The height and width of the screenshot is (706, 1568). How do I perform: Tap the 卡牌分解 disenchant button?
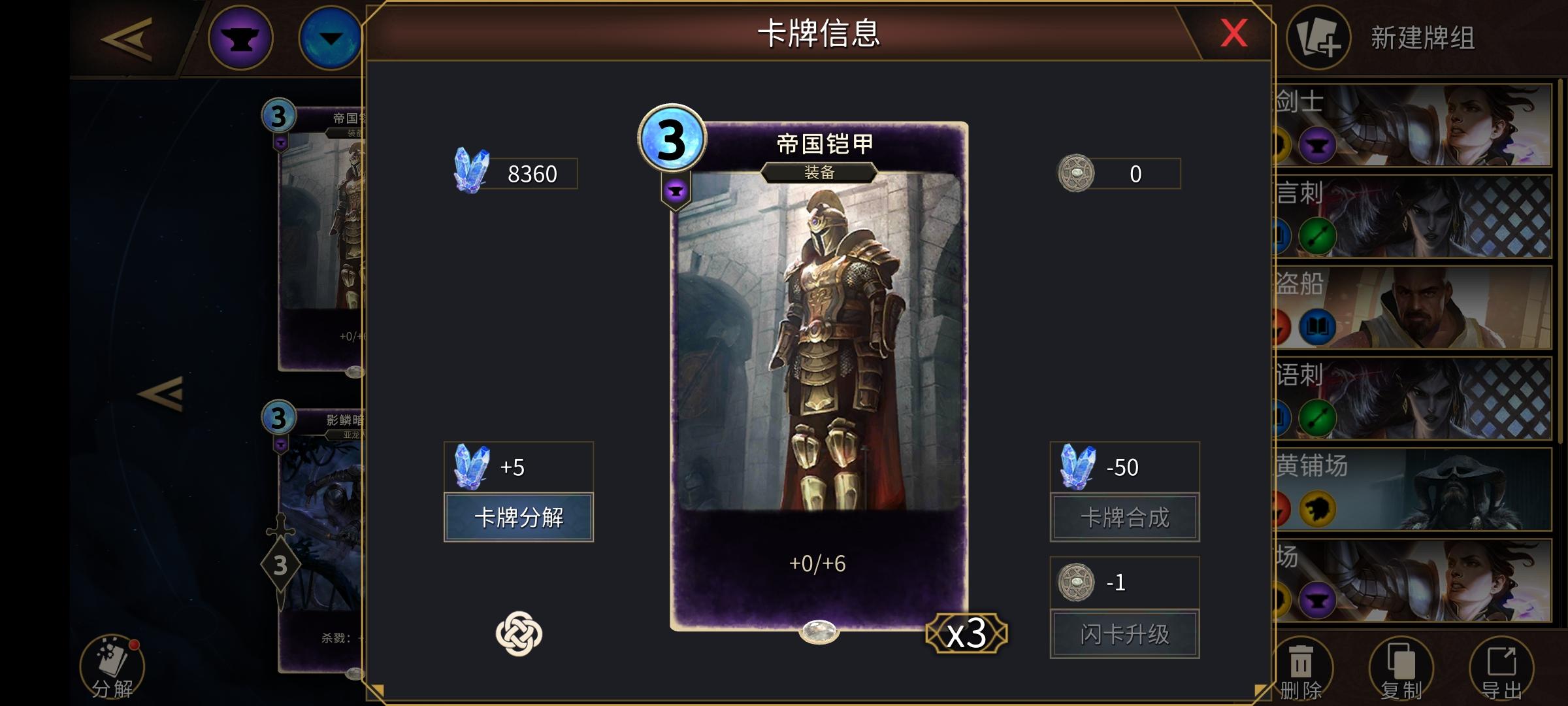[519, 517]
